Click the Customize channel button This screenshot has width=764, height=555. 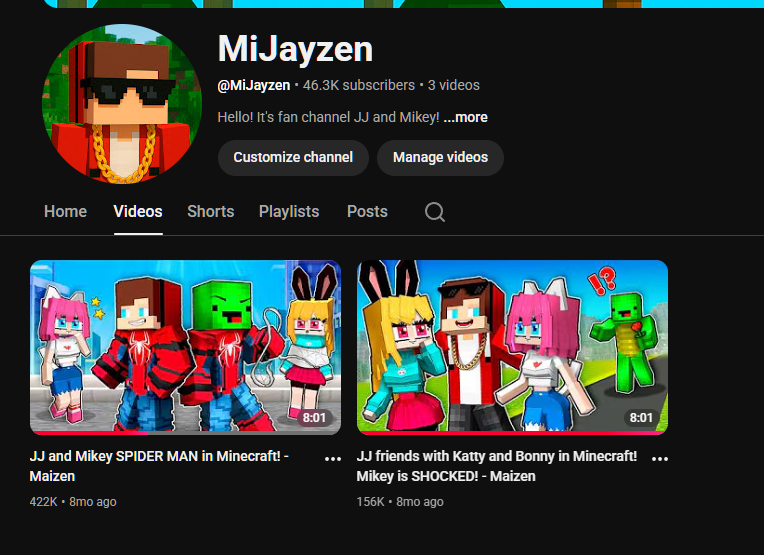pyautogui.click(x=293, y=157)
